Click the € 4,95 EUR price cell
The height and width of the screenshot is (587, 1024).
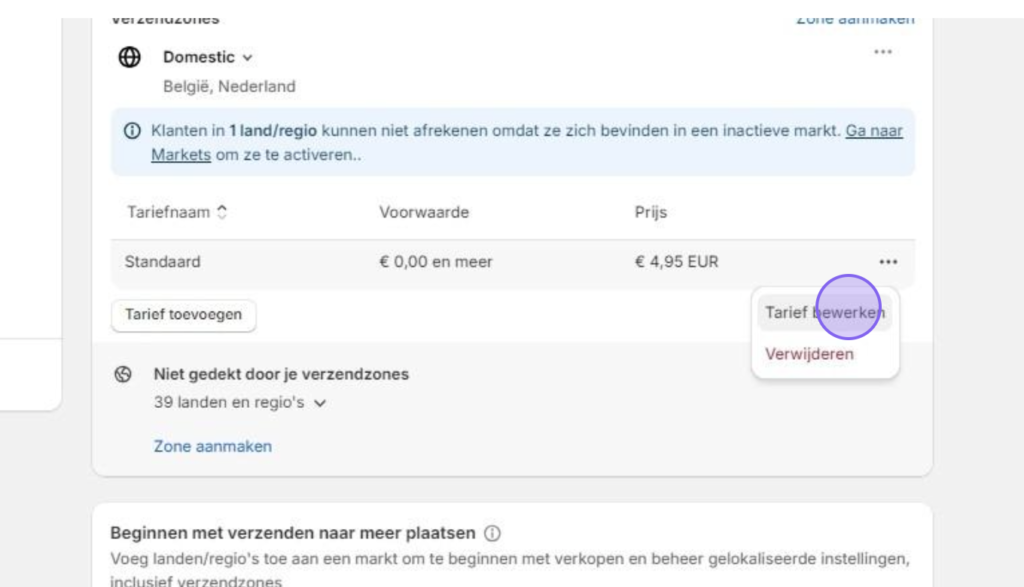click(x=676, y=262)
